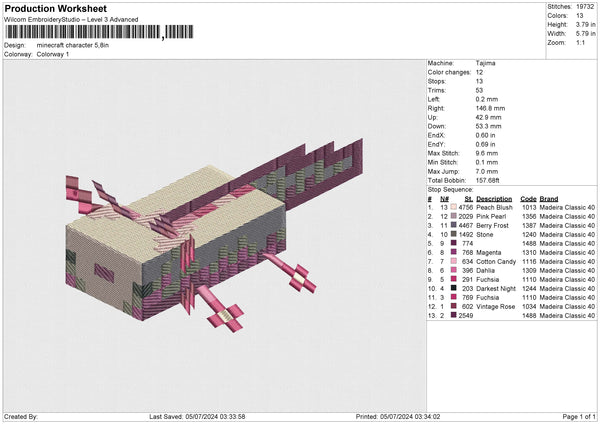
Task: Click the barcode under the worksheet title
Action: [x=99, y=32]
